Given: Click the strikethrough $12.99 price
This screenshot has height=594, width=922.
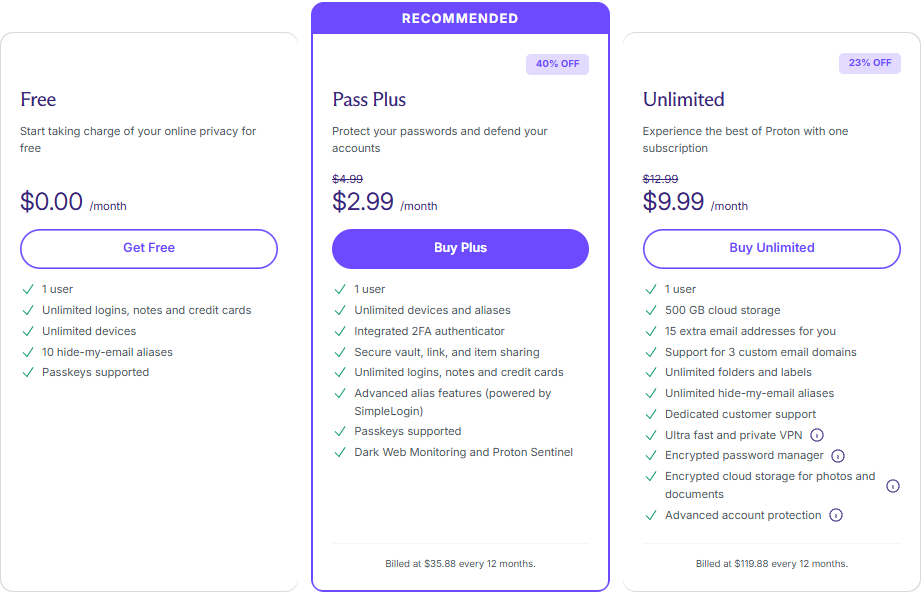Looking at the screenshot, I should click(661, 178).
